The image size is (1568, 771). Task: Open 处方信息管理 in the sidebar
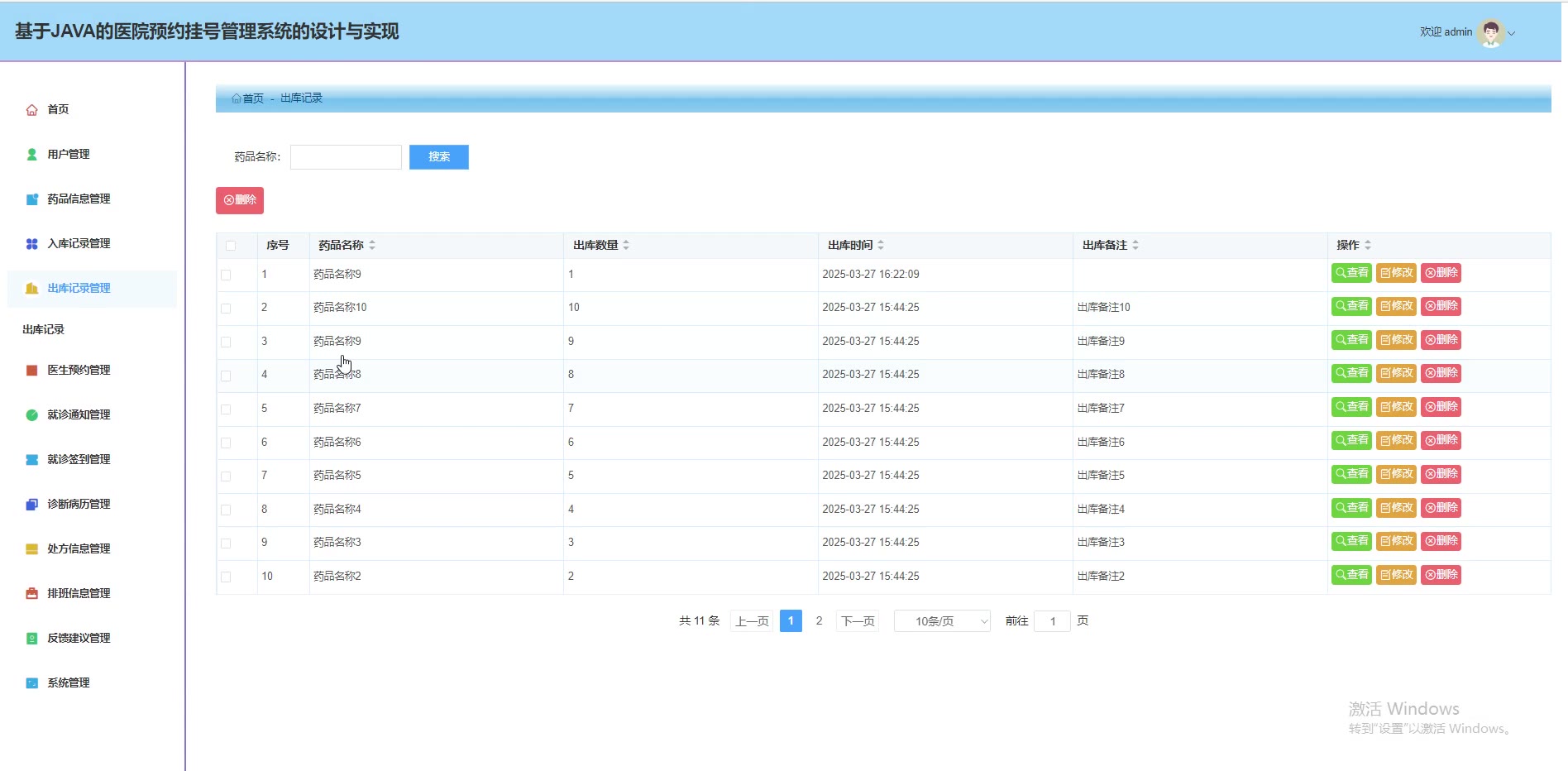[79, 548]
